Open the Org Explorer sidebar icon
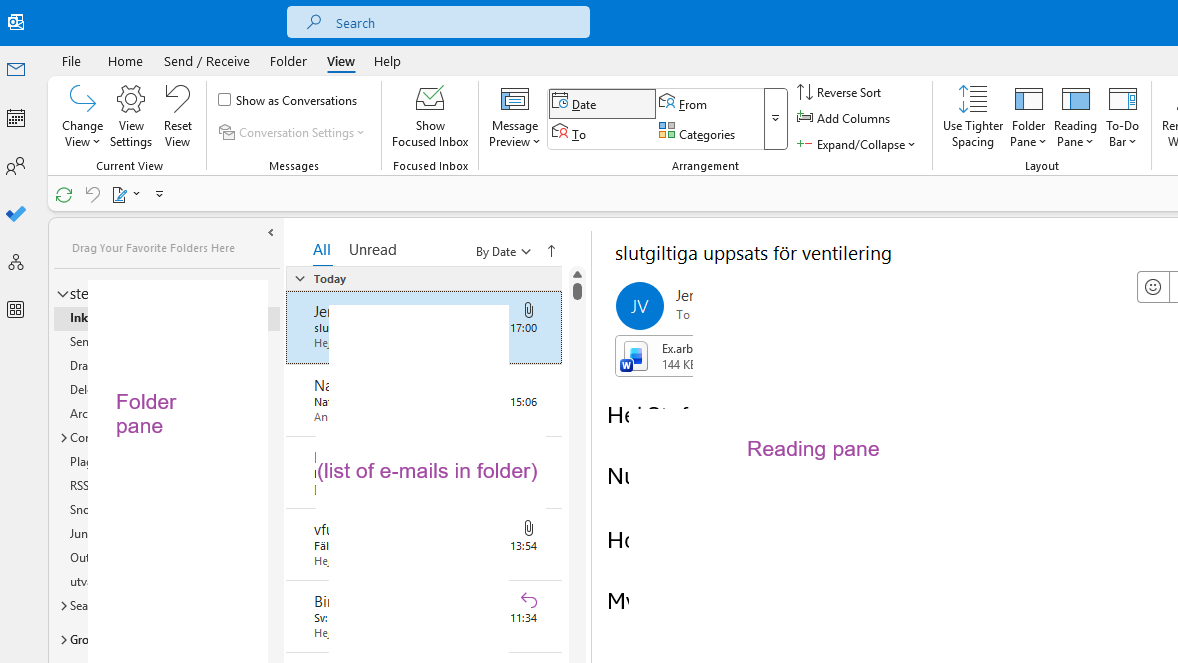 point(16,262)
